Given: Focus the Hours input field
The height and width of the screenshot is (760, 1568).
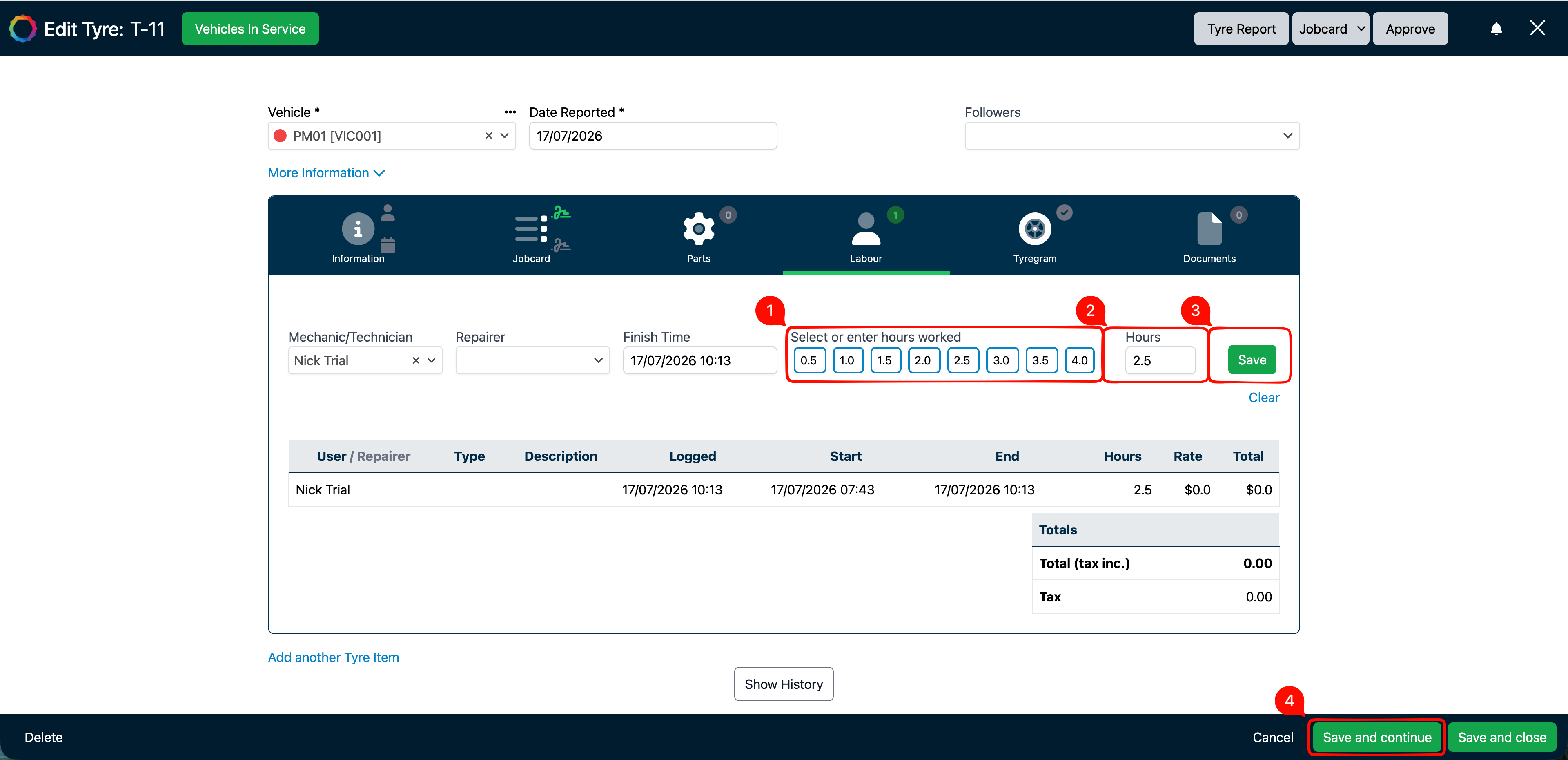Looking at the screenshot, I should point(1160,360).
